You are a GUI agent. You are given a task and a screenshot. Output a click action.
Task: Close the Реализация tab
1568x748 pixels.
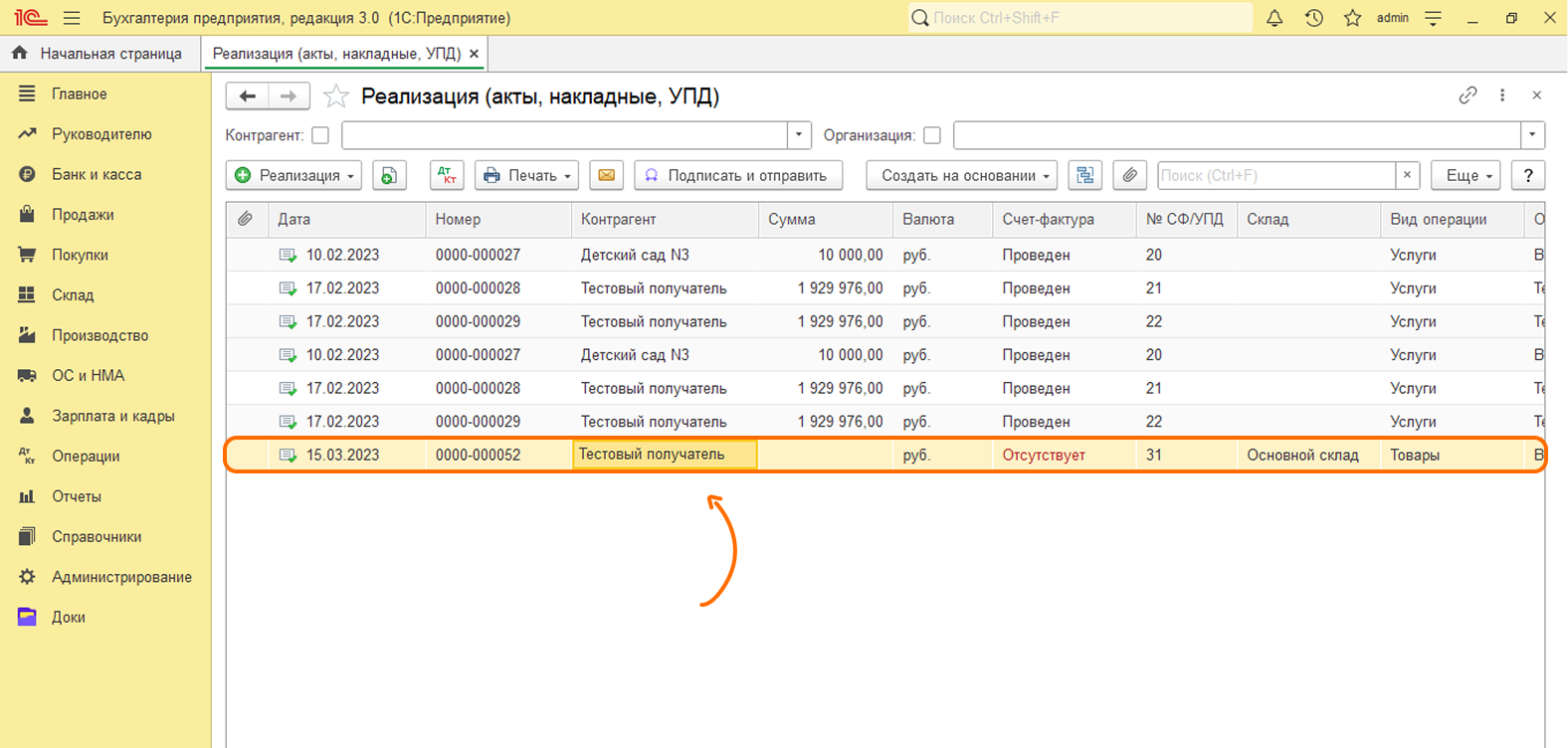(x=475, y=54)
